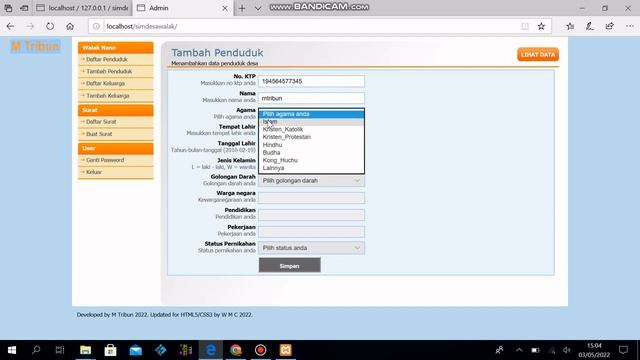Choose 'Pilih agama anda' placeholder option
This screenshot has width=640, height=360.
coord(311,114)
